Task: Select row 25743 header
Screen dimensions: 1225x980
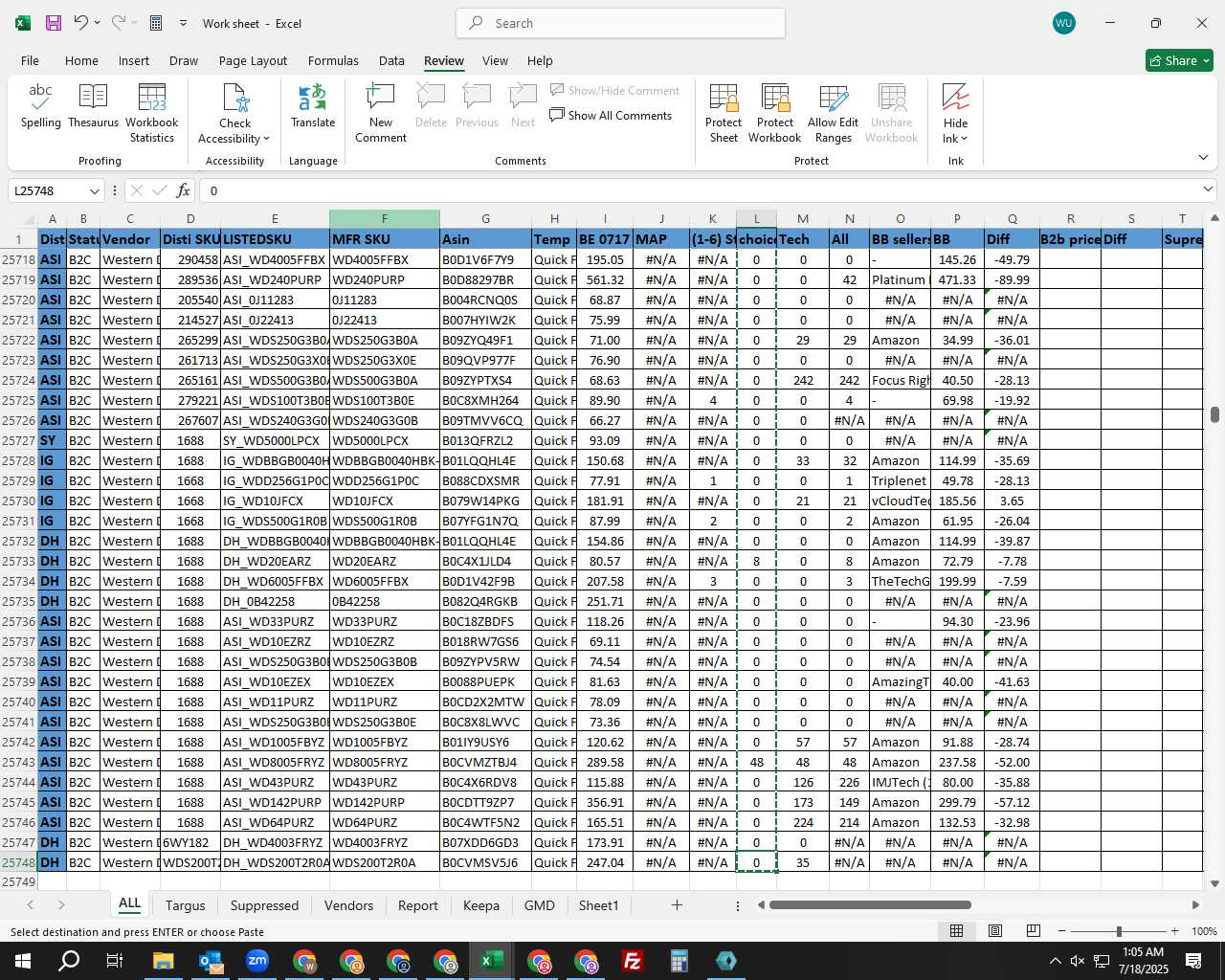Action: pyautogui.click(x=18, y=763)
